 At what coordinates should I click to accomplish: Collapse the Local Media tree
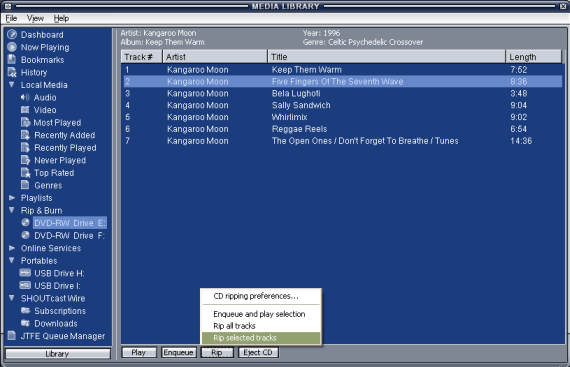click(12, 85)
